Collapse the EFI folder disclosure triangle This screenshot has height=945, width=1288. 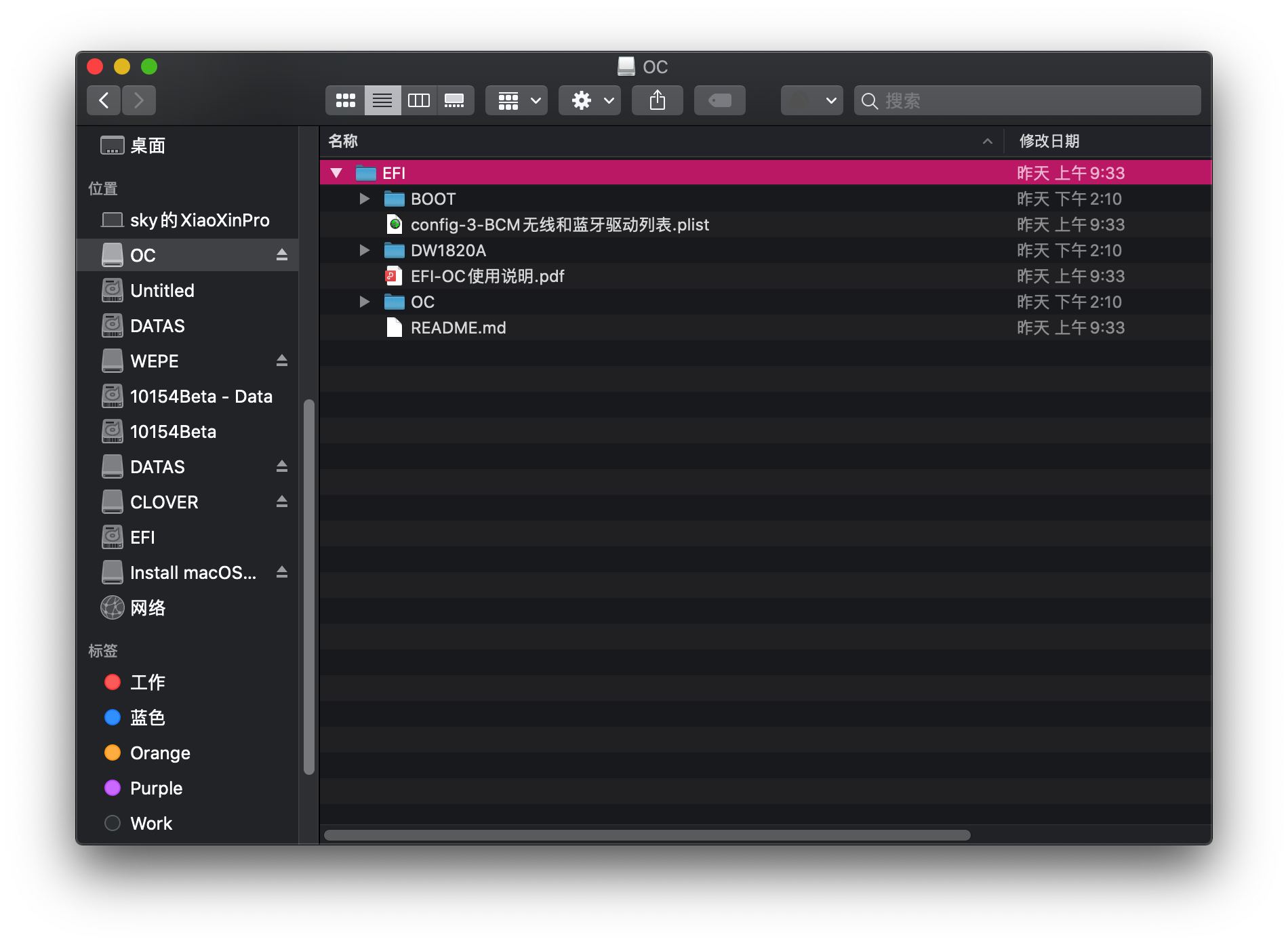coord(336,173)
